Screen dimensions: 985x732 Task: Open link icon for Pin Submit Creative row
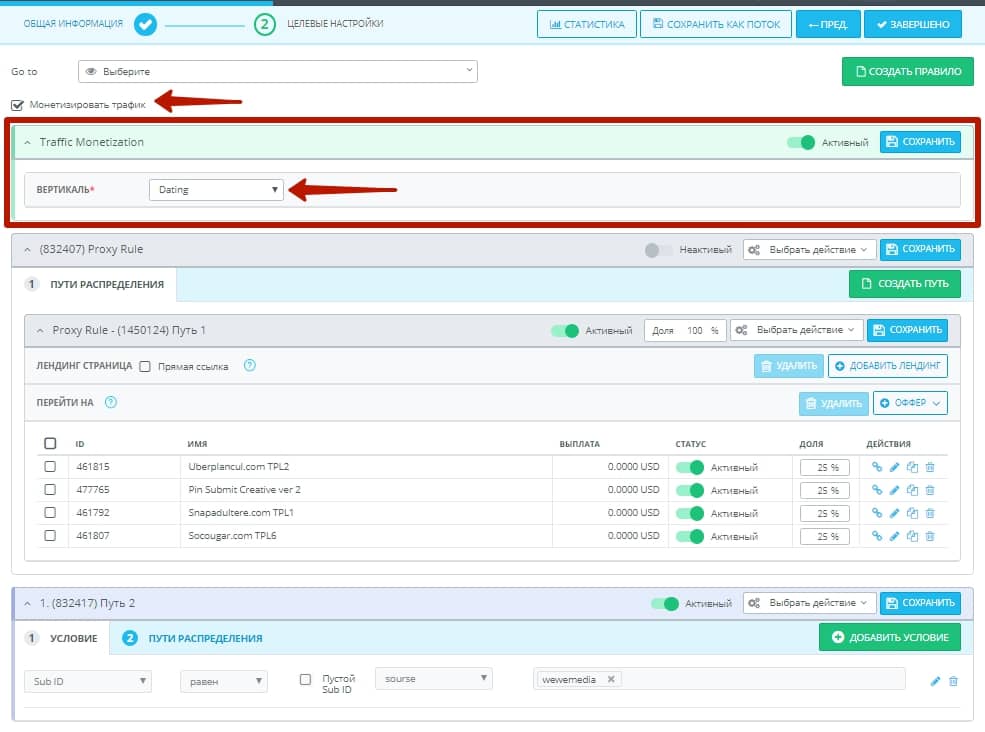click(x=877, y=490)
